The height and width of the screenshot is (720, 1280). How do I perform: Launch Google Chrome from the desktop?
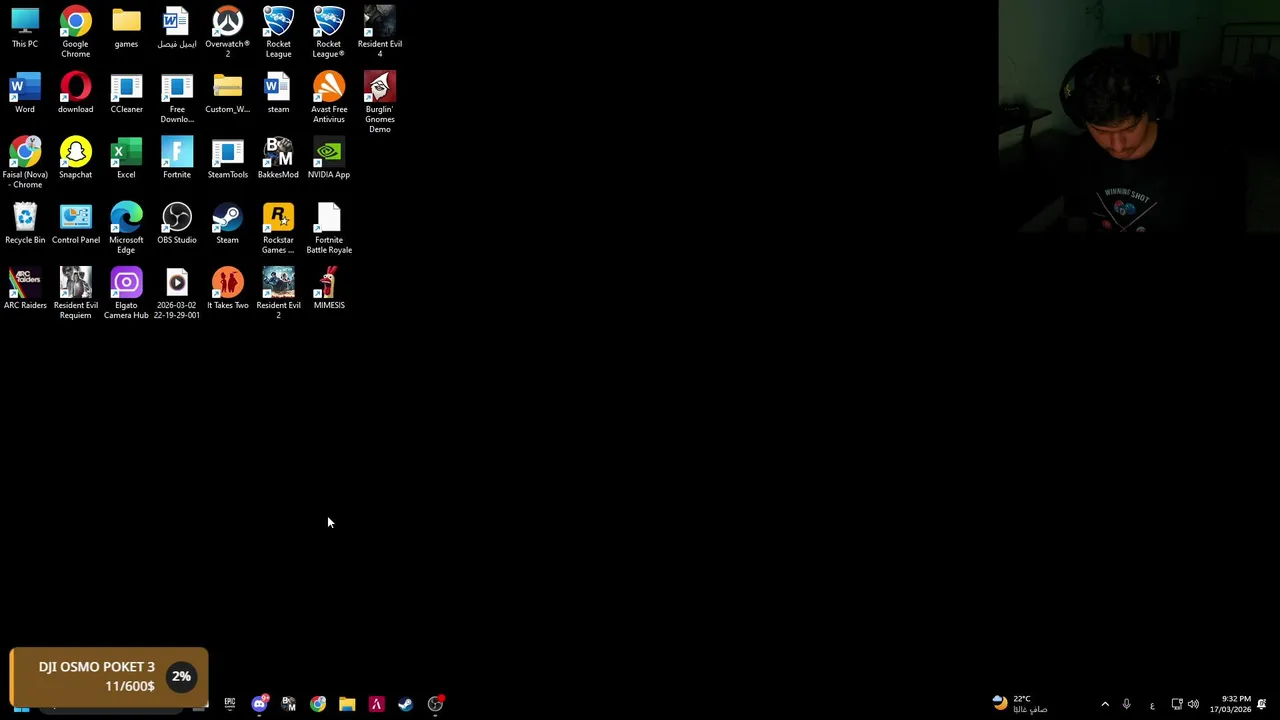point(75,31)
